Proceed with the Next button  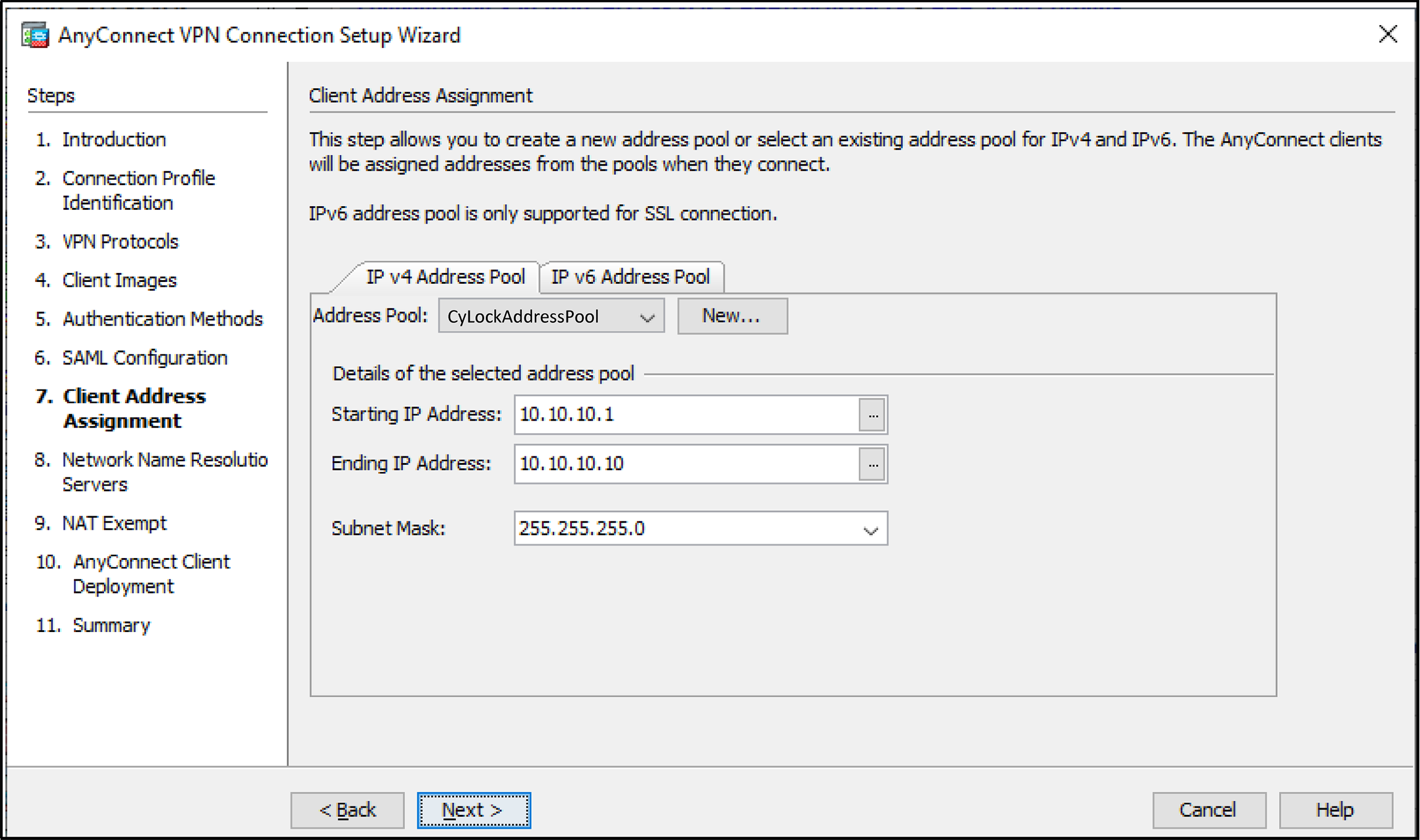[x=474, y=810]
